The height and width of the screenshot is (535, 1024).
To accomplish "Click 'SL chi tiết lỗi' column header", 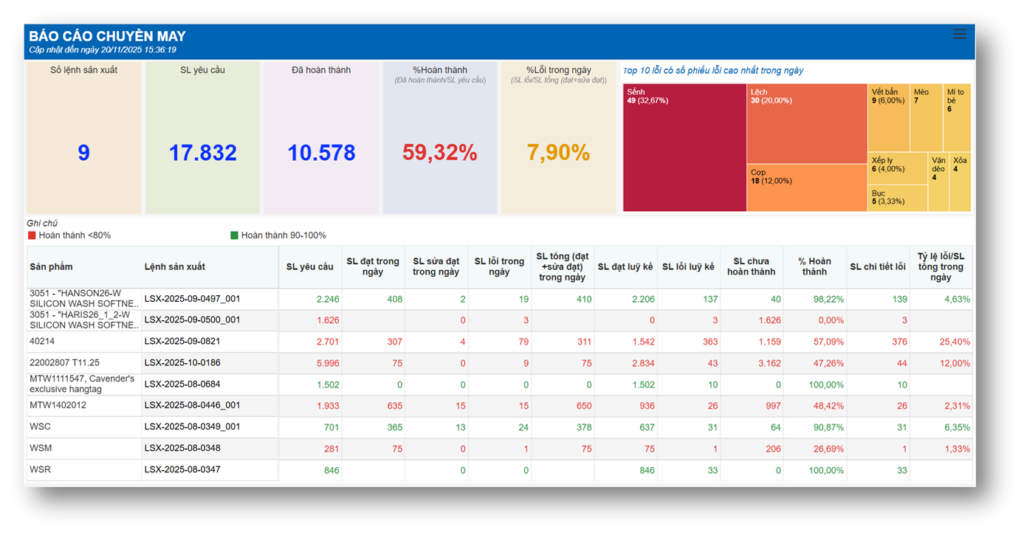I will coord(877,267).
